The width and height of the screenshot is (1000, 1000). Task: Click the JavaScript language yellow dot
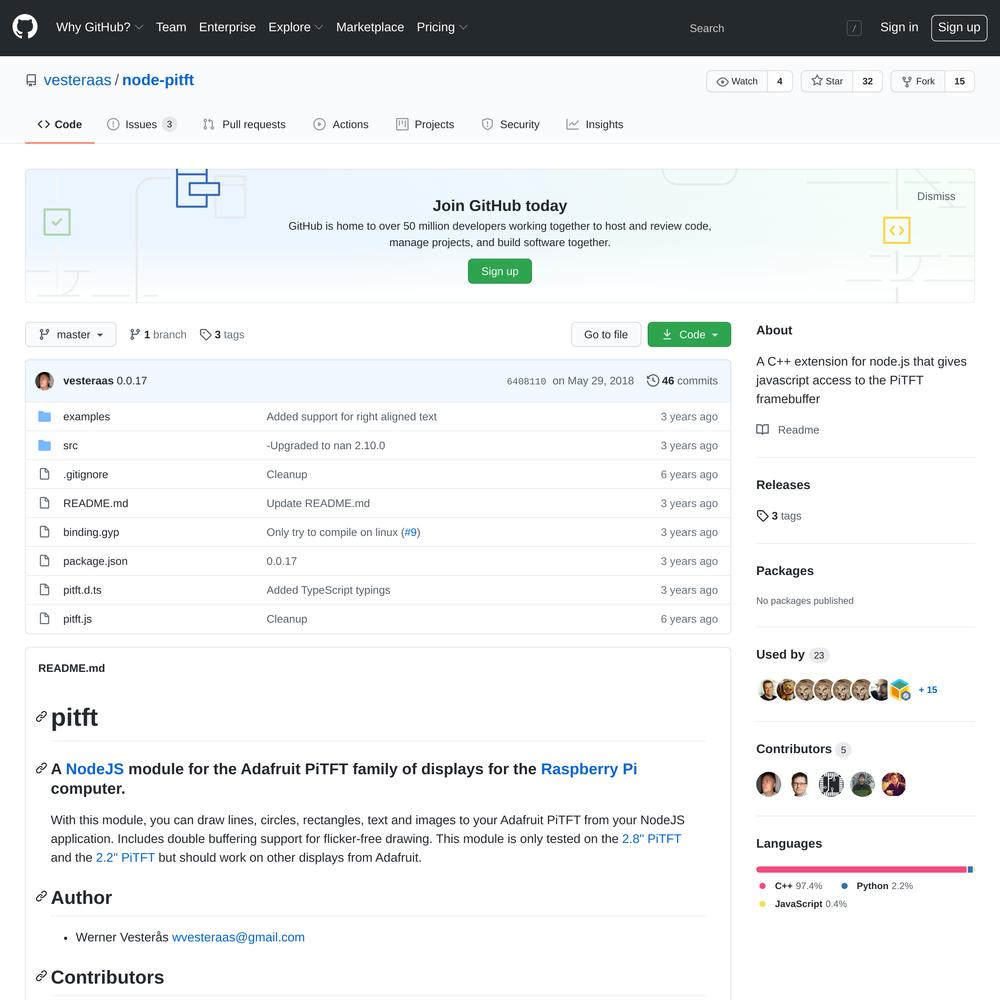762,904
